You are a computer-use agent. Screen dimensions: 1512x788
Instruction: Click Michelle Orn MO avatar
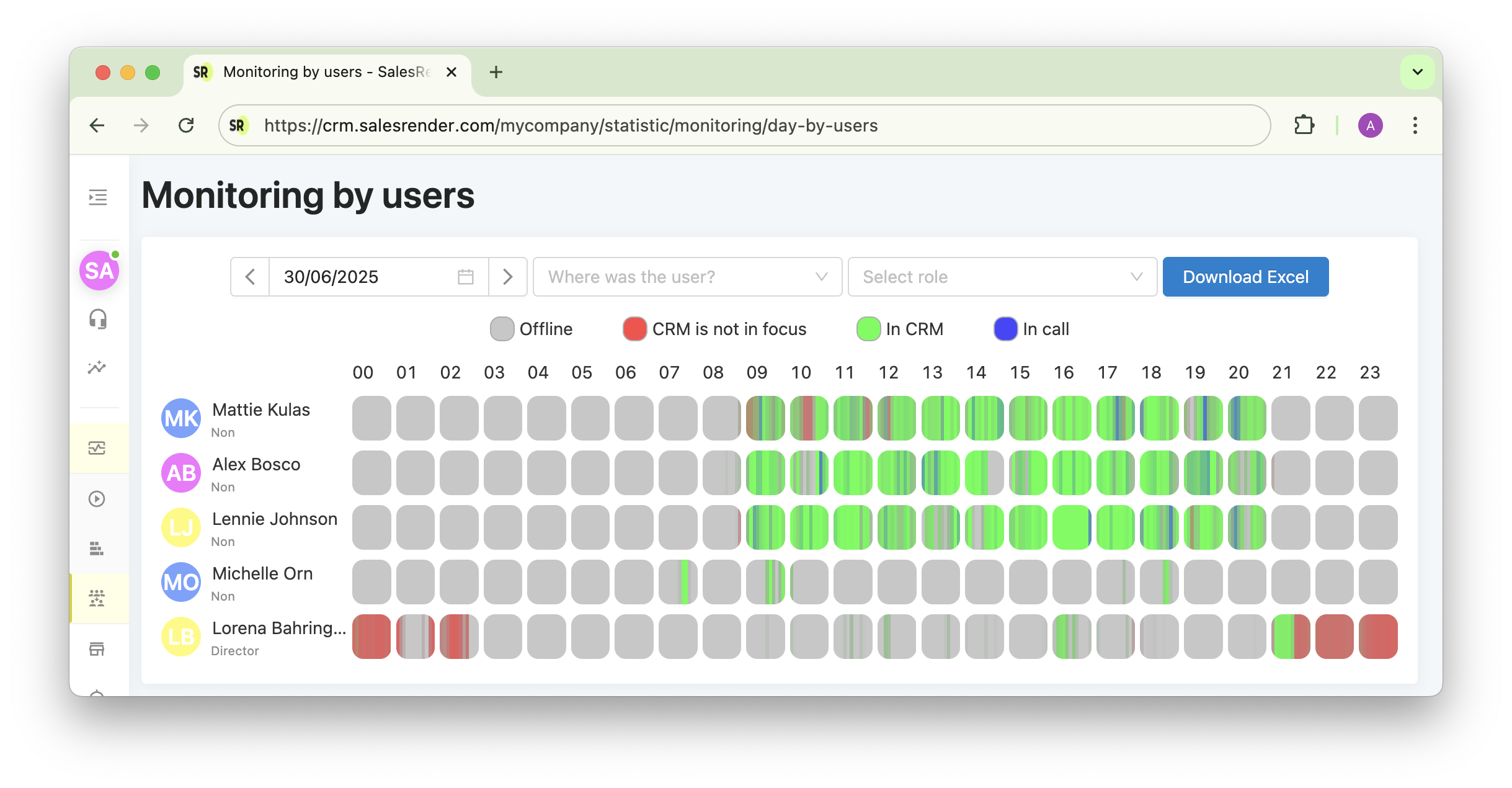(181, 582)
